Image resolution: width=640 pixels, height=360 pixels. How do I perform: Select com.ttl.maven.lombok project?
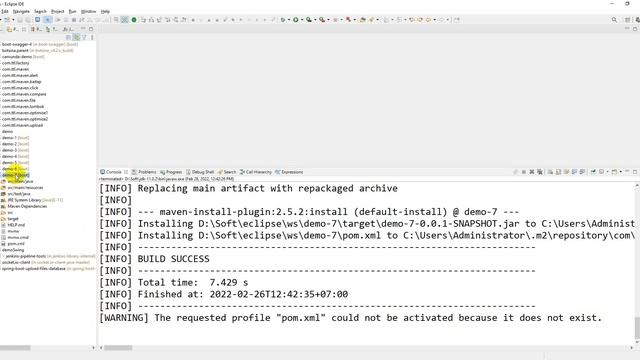click(23, 107)
